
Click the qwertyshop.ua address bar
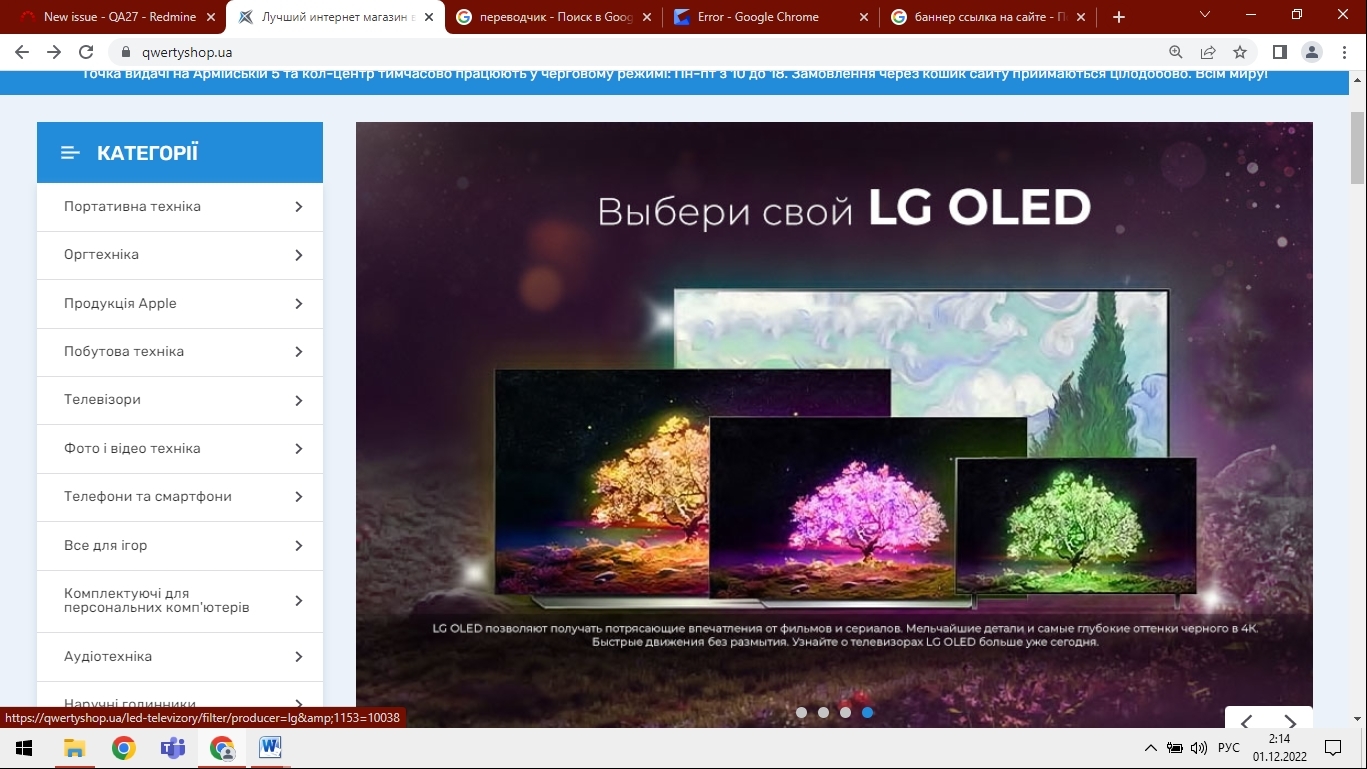[x=640, y=52]
